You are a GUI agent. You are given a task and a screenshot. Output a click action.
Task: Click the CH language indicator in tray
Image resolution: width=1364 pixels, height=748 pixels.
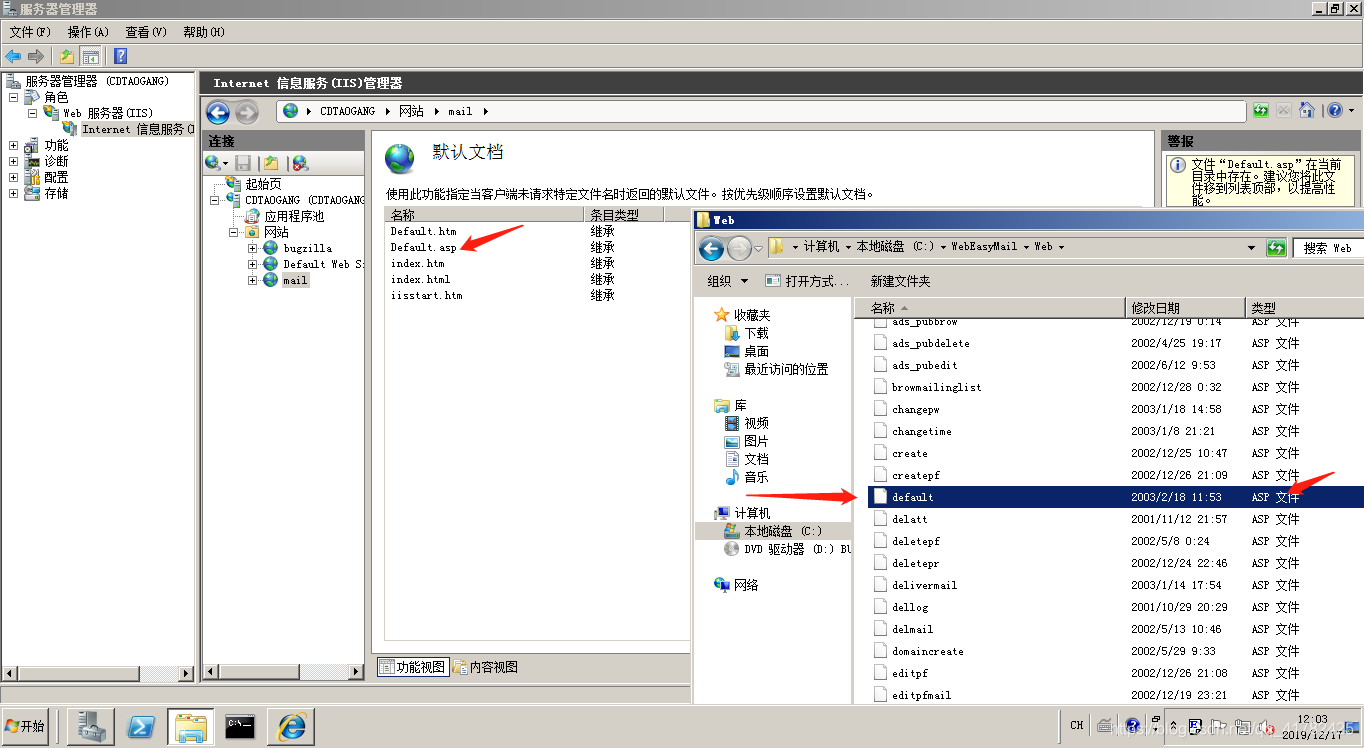pyautogui.click(x=1076, y=725)
